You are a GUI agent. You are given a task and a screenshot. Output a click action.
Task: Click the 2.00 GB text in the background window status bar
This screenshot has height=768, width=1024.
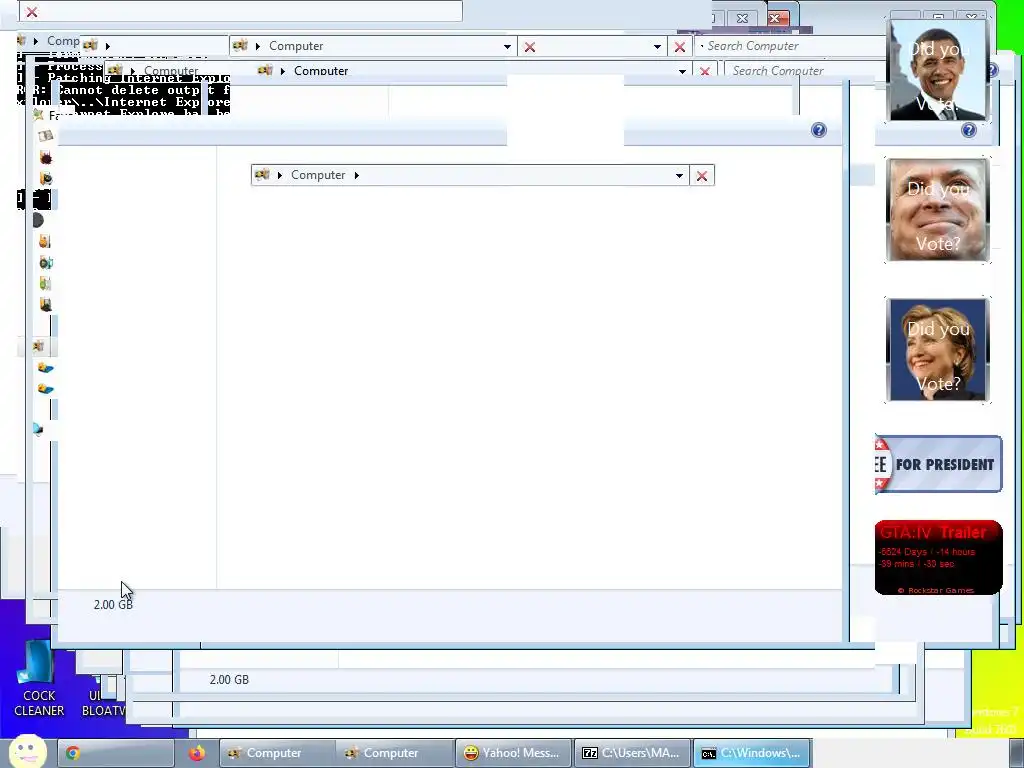(x=229, y=680)
